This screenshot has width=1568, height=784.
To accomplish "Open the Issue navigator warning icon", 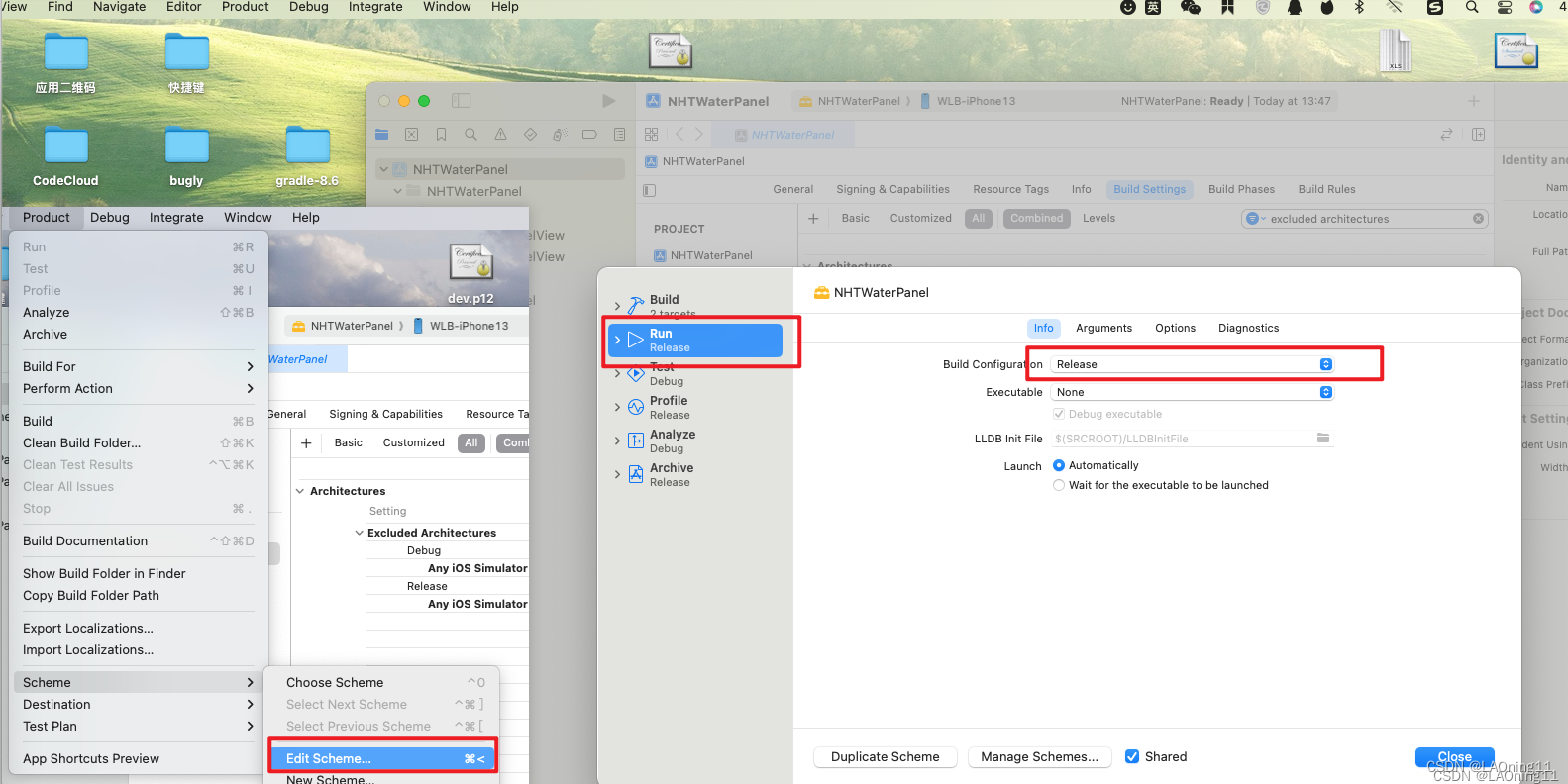I will 501,134.
